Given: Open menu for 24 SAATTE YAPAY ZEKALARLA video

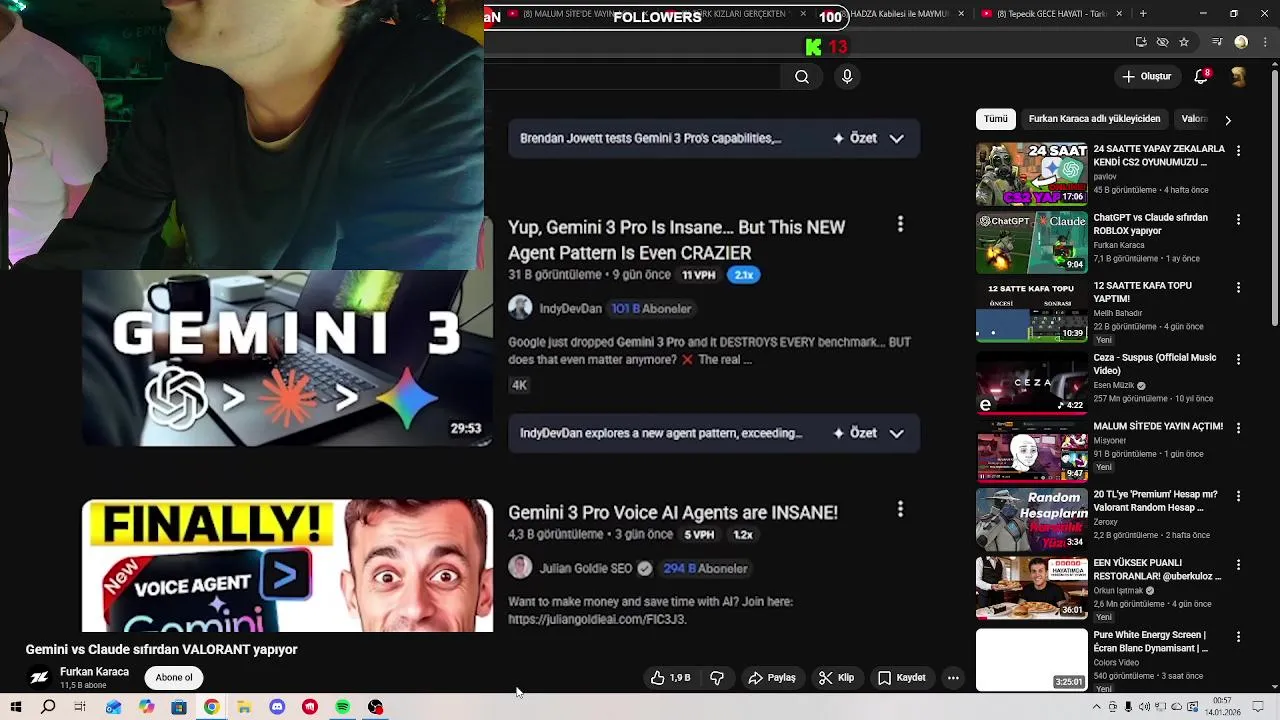Looking at the screenshot, I should (x=1239, y=151).
